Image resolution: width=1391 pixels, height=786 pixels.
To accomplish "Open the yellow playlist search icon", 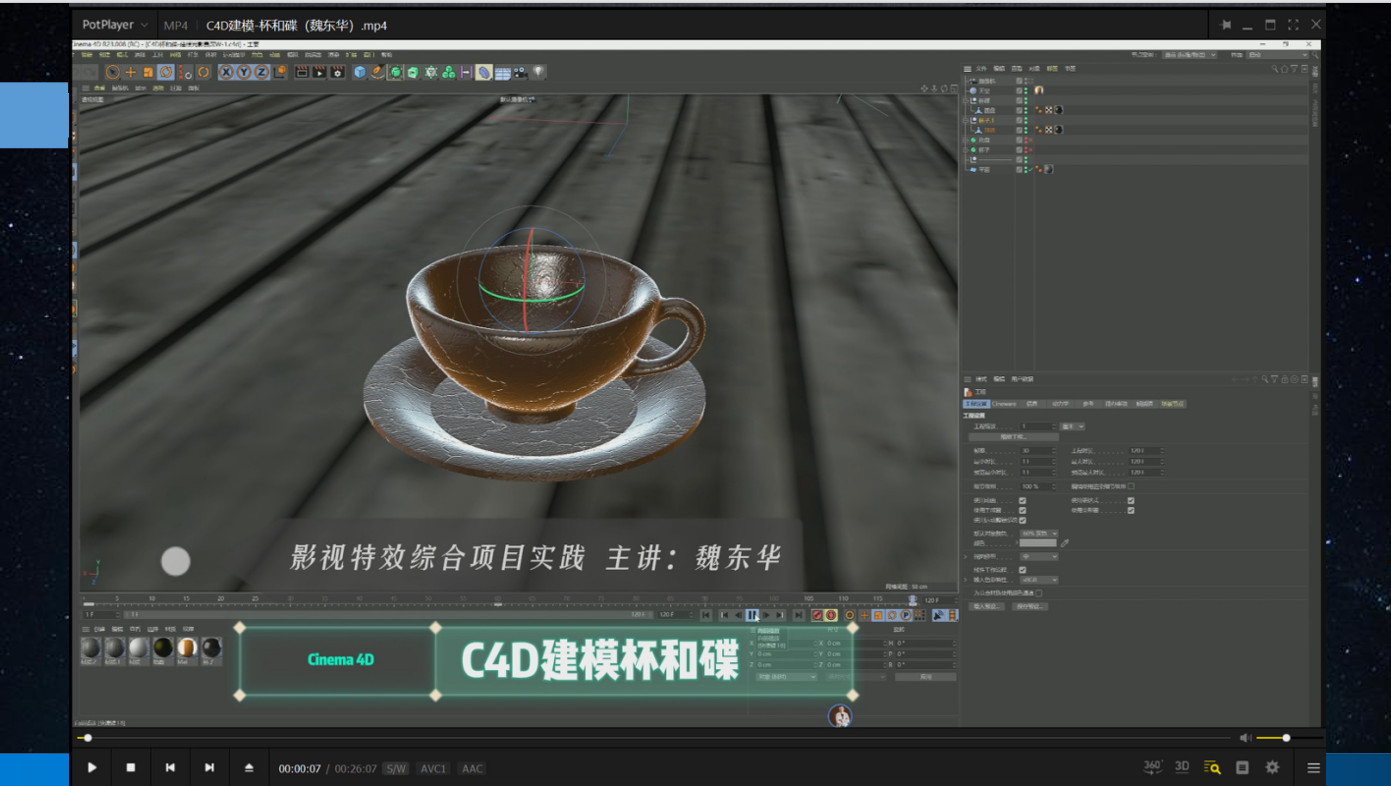I will 1212,768.
